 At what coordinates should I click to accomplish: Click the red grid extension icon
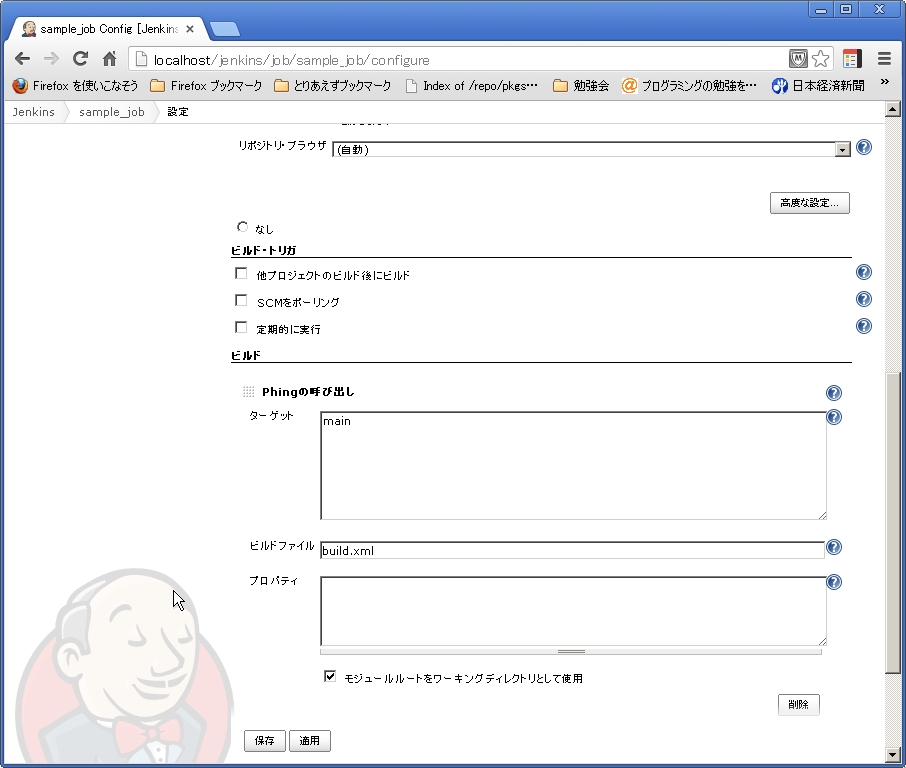point(852,58)
